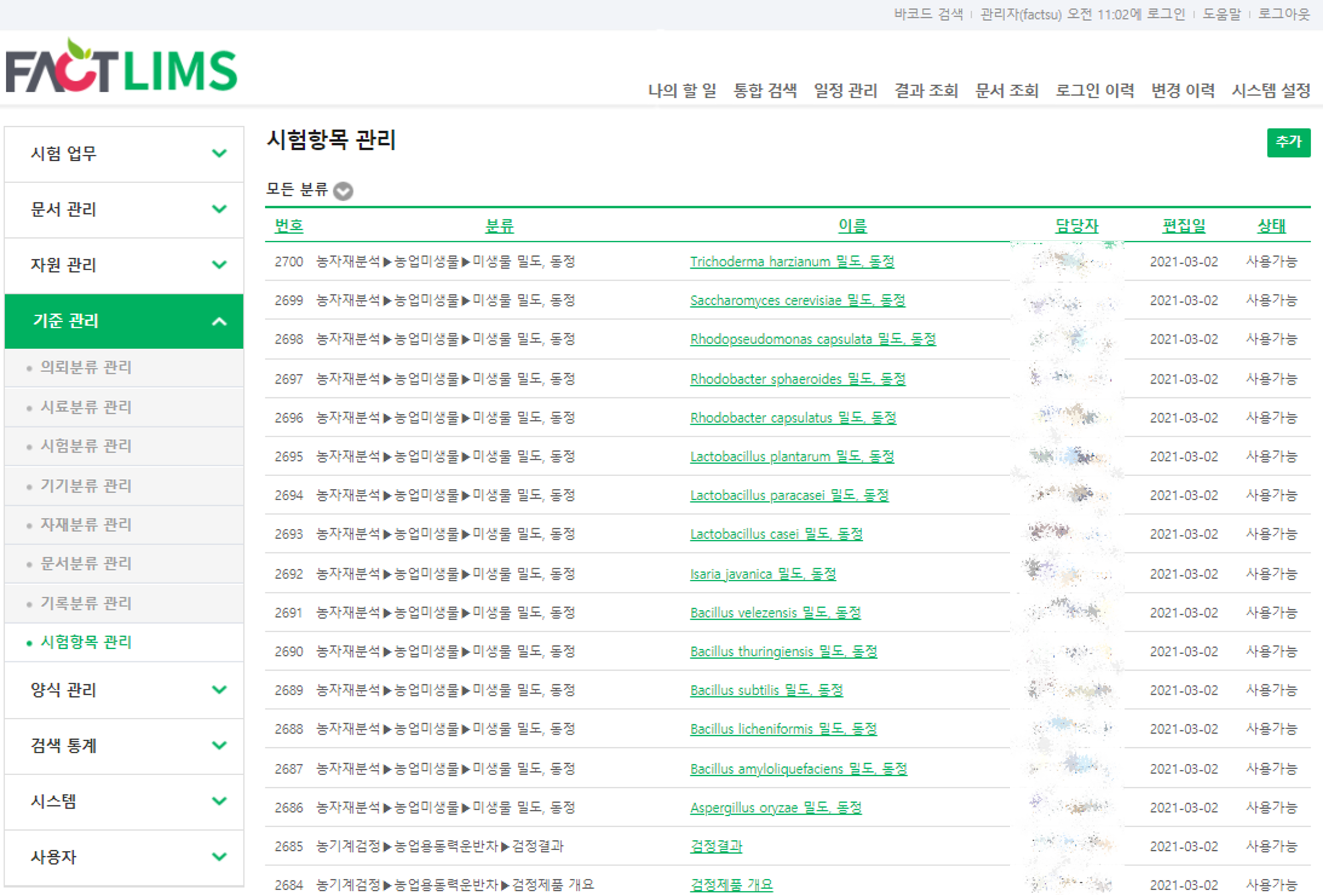1323x896 pixels.
Task: Open 문서 조회 in top menu
Action: pyautogui.click(x=1006, y=91)
